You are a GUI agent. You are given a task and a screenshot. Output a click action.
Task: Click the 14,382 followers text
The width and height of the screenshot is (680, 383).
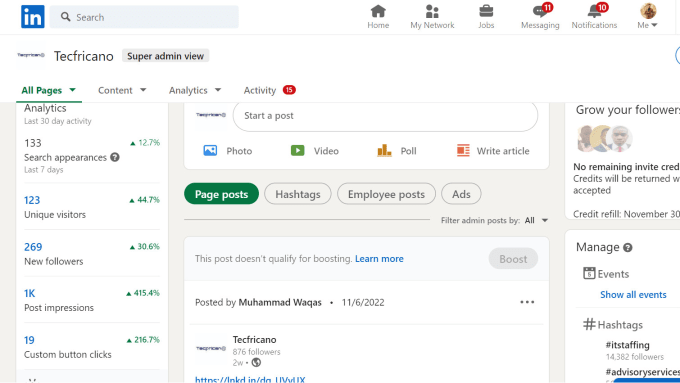click(634, 357)
